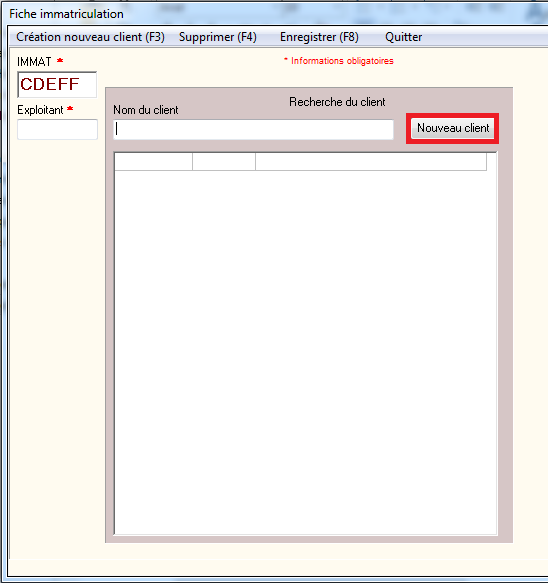Viewport: 548px width, 583px height.
Task: Choose Enregistrer (F8) to save the record
Action: tap(319, 37)
